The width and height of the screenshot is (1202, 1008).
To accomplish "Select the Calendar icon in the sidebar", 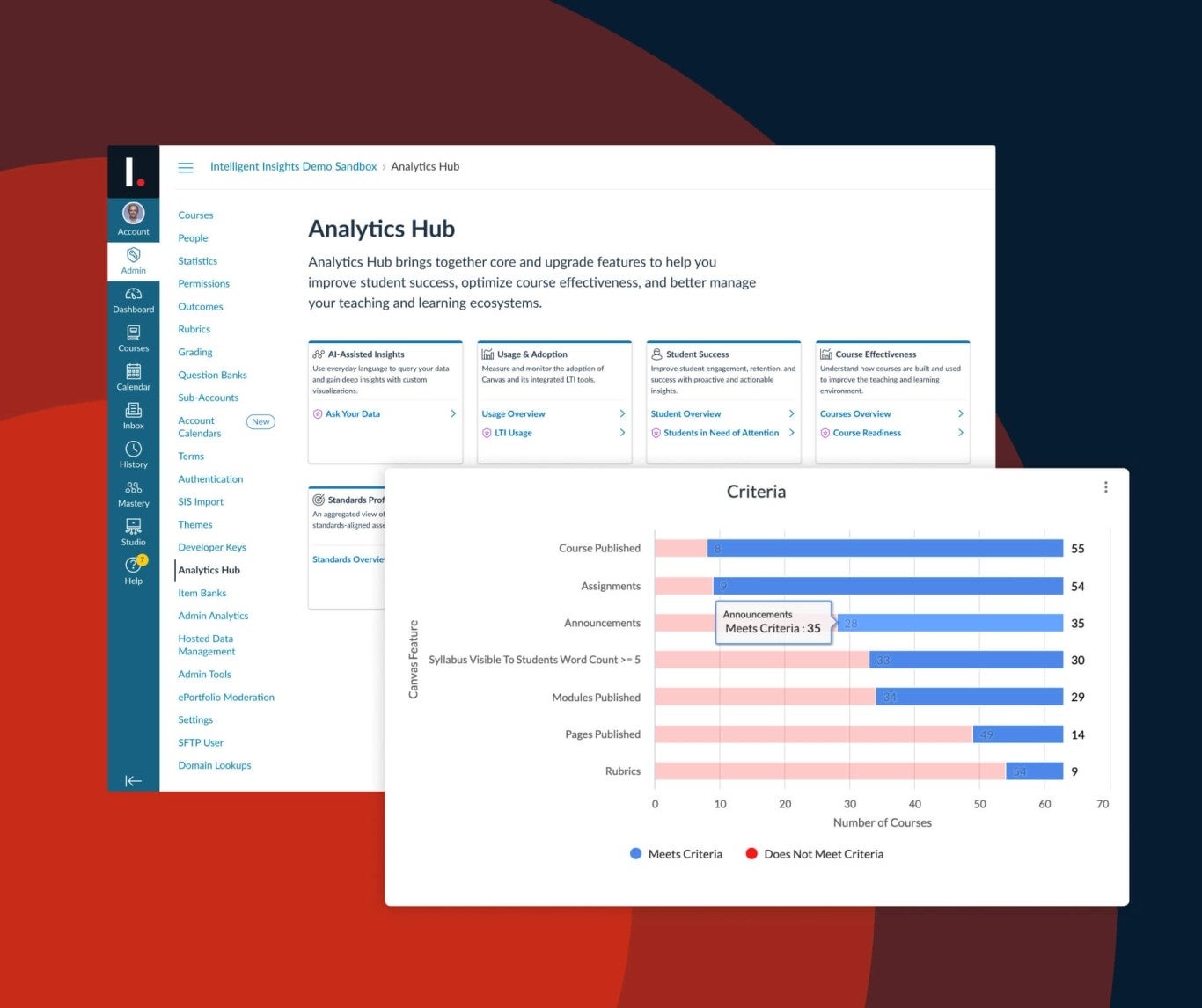I will [x=133, y=376].
